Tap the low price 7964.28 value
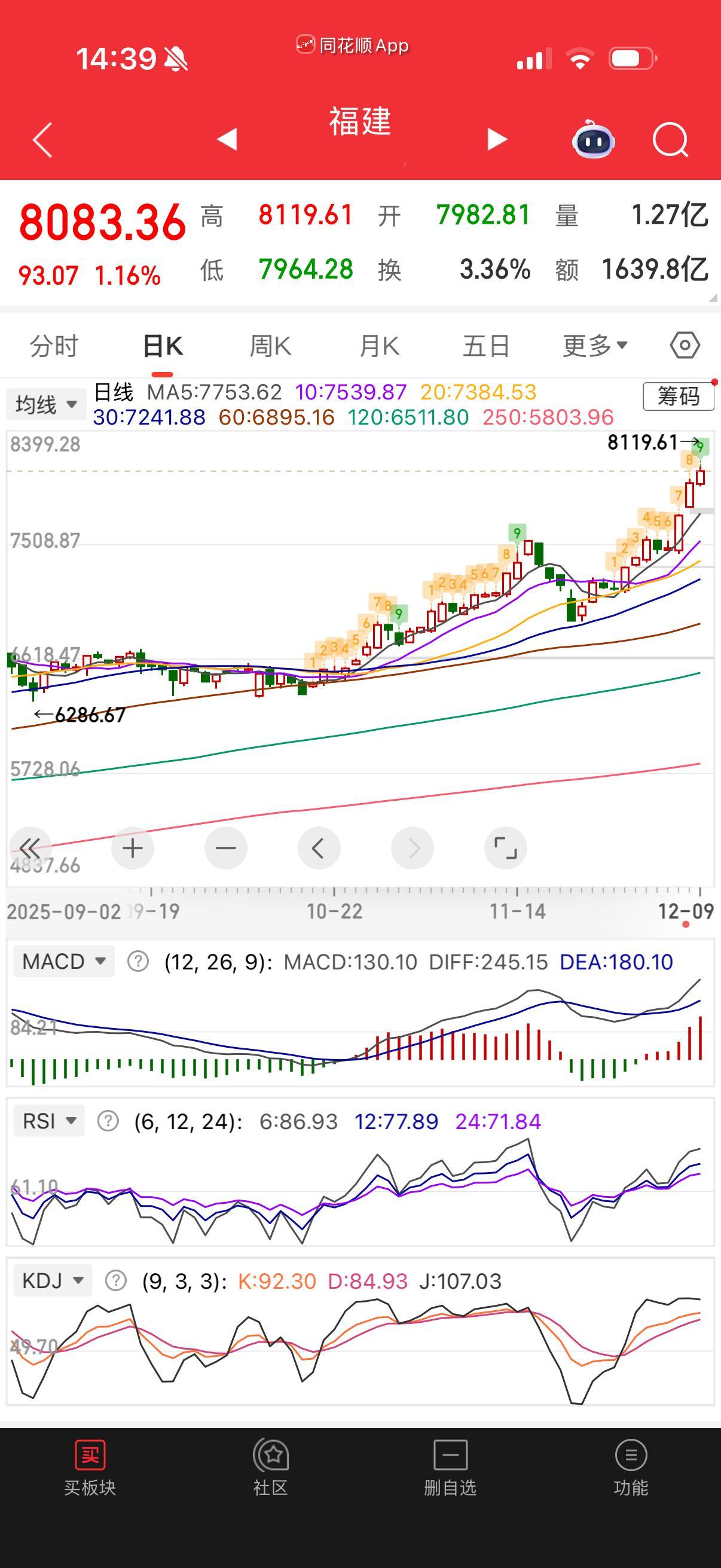721x1568 pixels. tap(305, 269)
